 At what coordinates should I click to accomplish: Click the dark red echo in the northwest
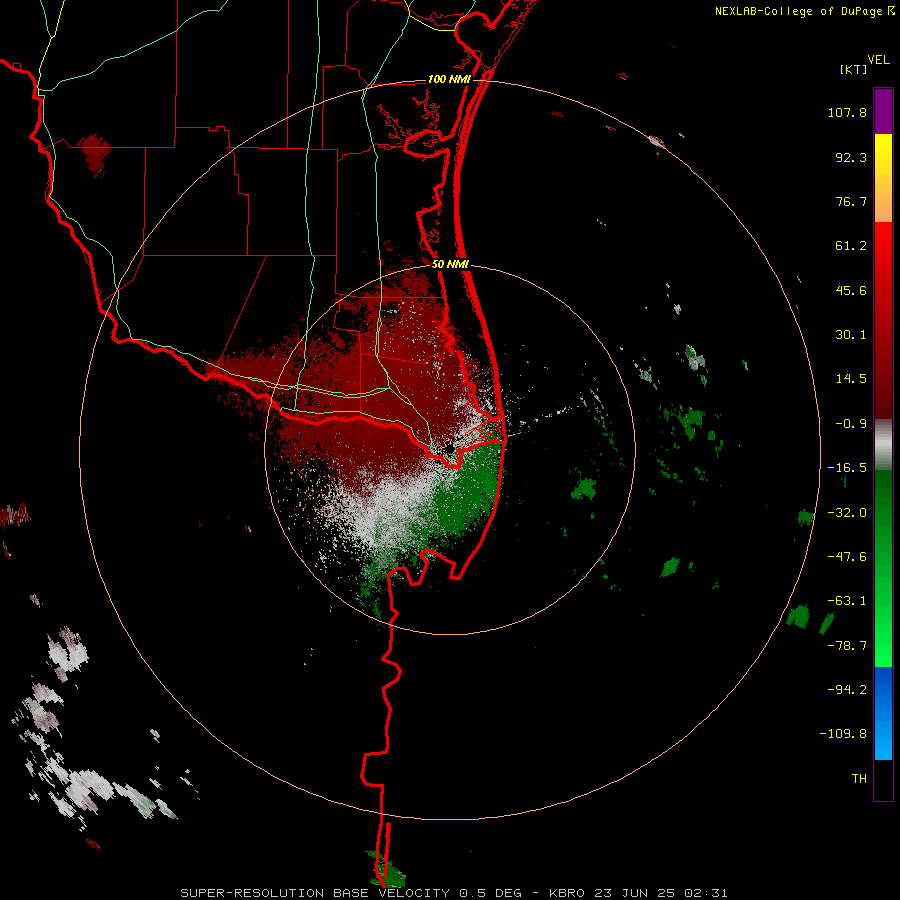[94, 153]
